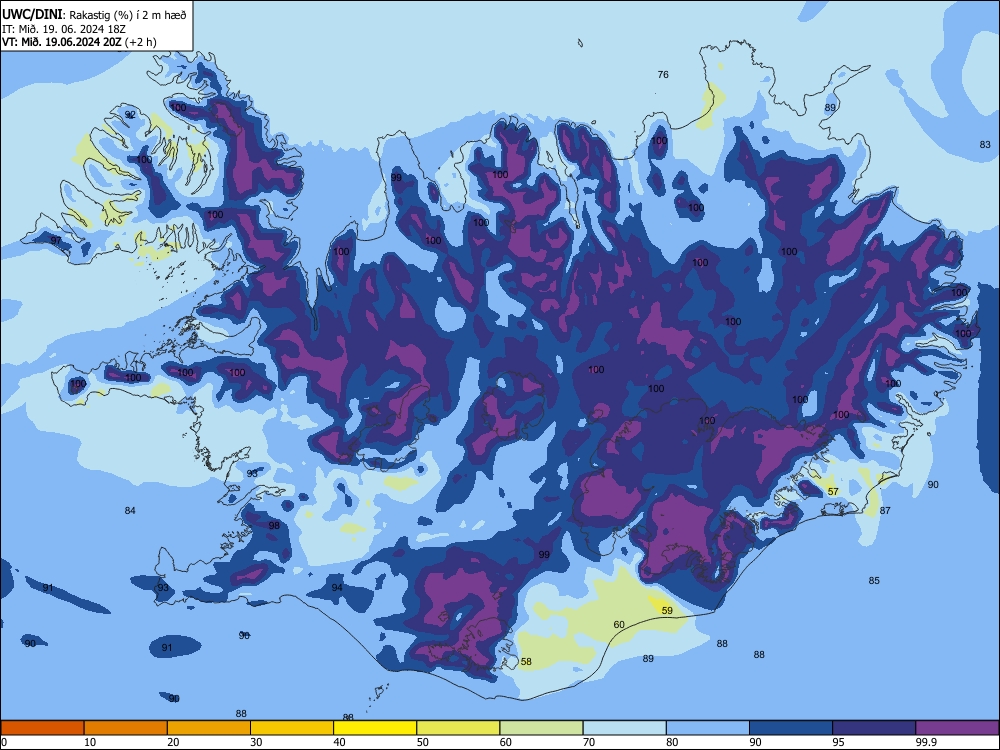Select the value 84 over the western sea
This screenshot has width=1000, height=750.
[x=130, y=510]
